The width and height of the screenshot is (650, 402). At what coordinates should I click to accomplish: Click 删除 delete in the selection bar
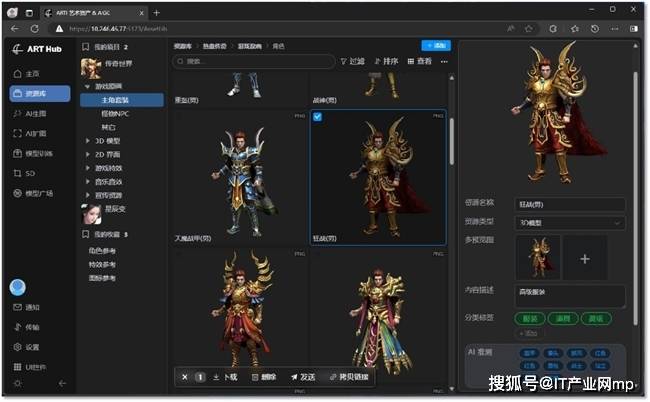(264, 377)
